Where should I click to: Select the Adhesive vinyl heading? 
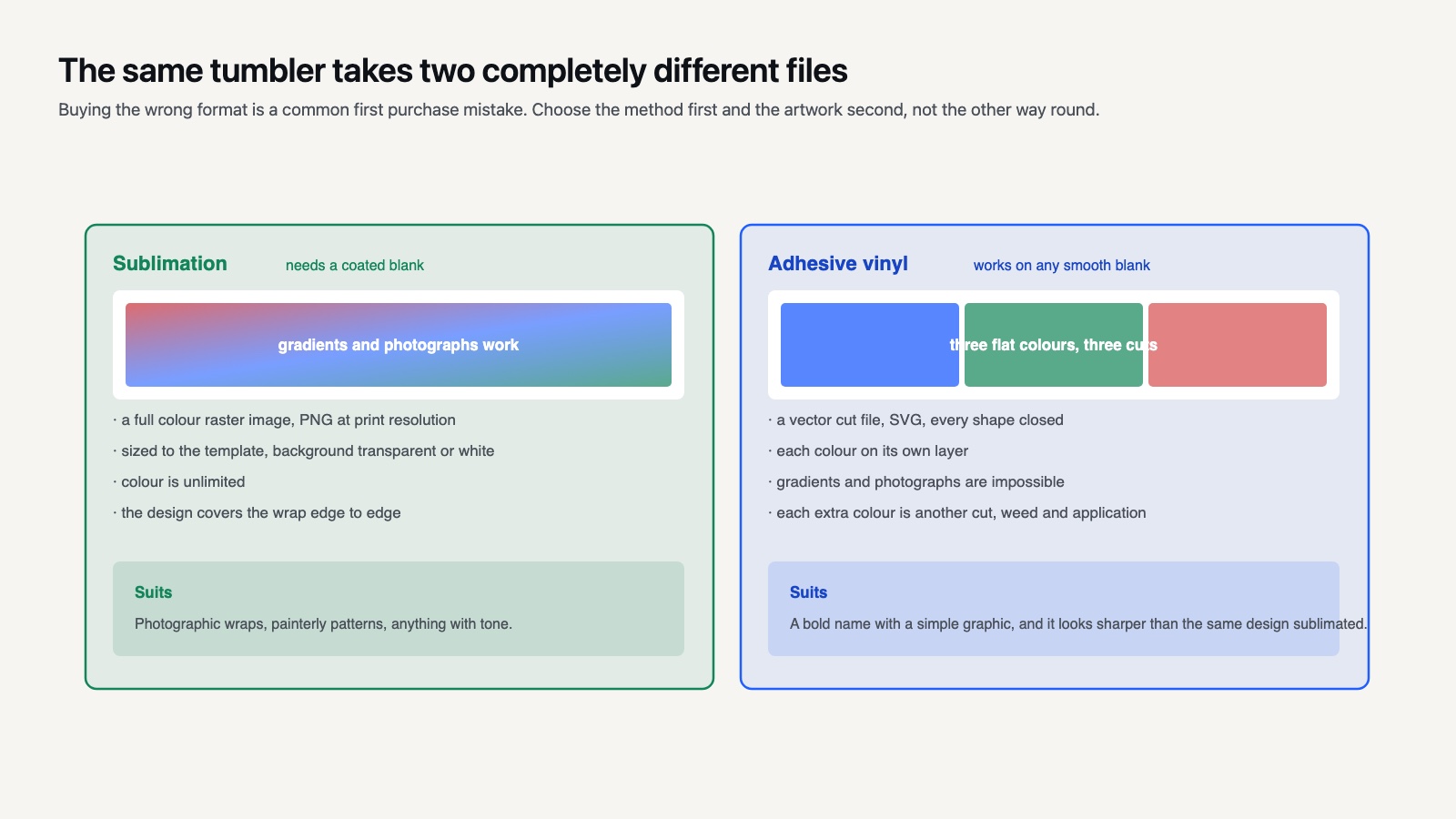click(x=838, y=263)
